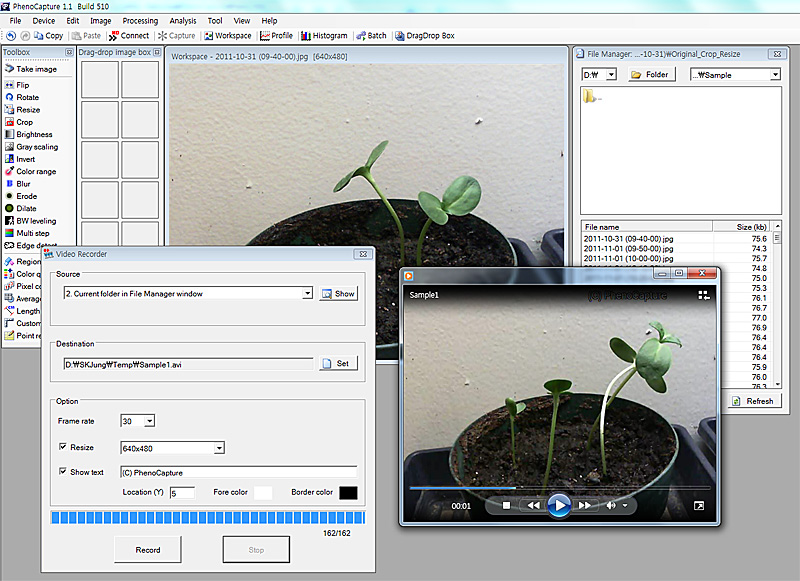Image resolution: width=800 pixels, height=581 pixels.
Task: Select the Rotate tool in Toolbox
Action: 27,97
